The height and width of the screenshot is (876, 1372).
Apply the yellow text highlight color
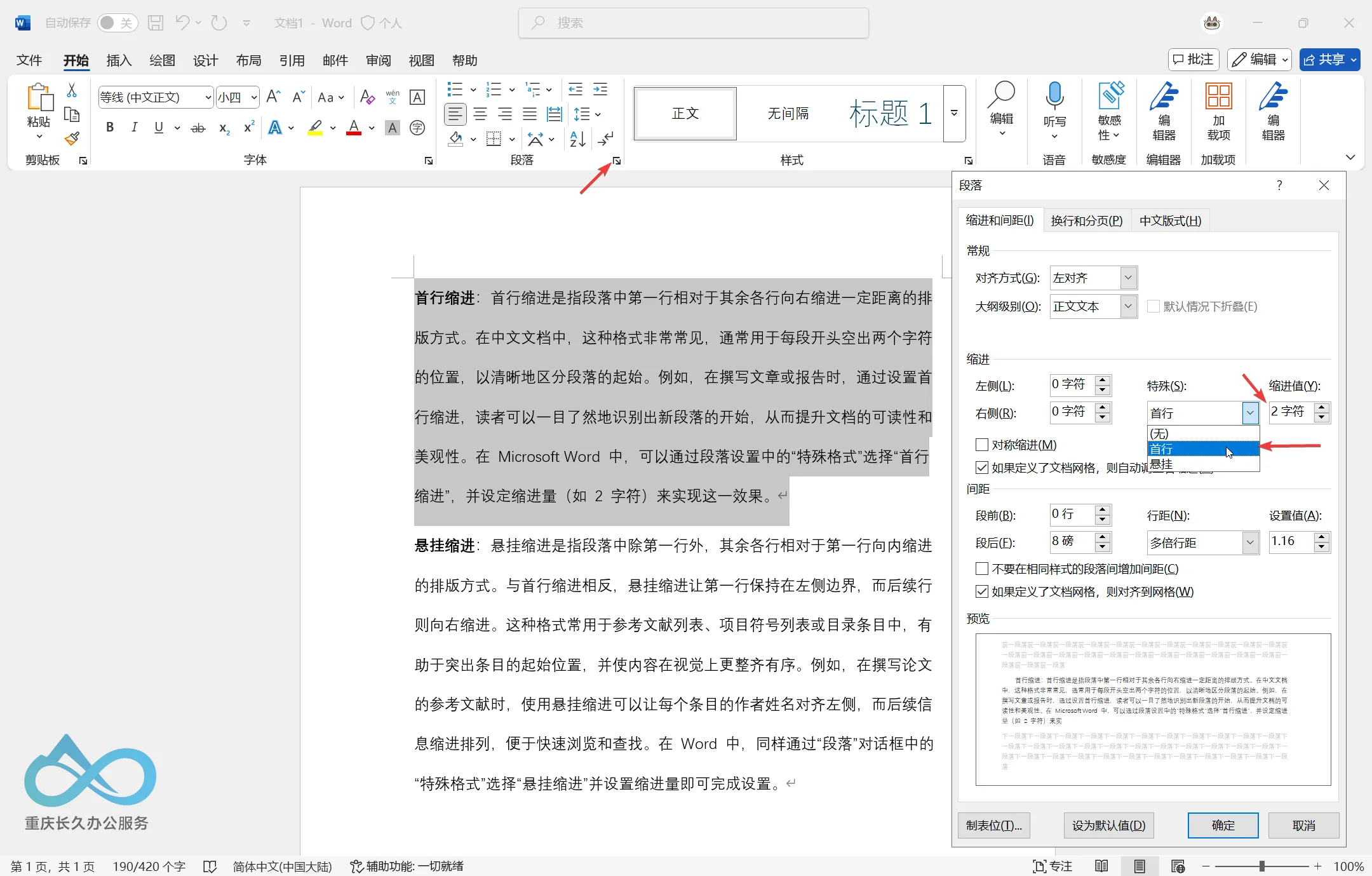point(315,128)
